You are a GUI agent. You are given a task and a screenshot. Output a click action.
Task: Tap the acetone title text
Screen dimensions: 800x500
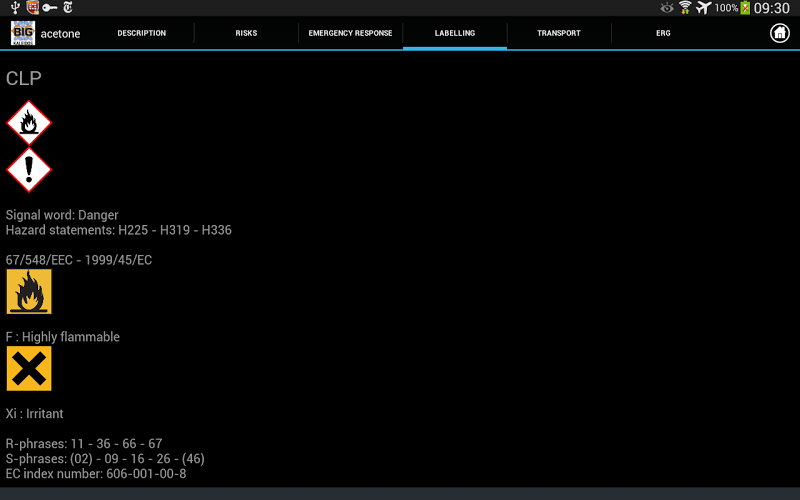(60, 34)
